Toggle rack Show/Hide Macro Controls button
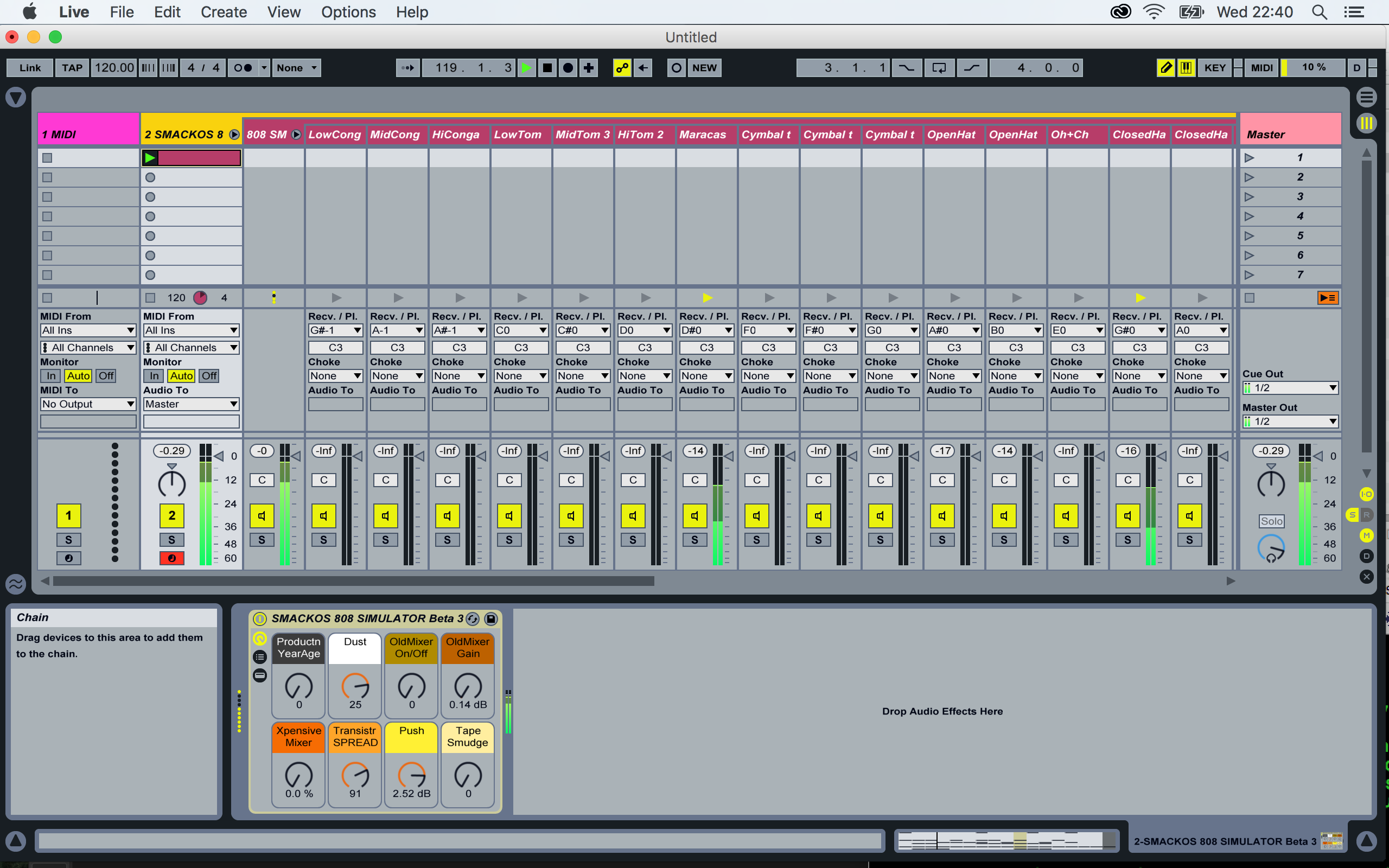 [x=260, y=639]
